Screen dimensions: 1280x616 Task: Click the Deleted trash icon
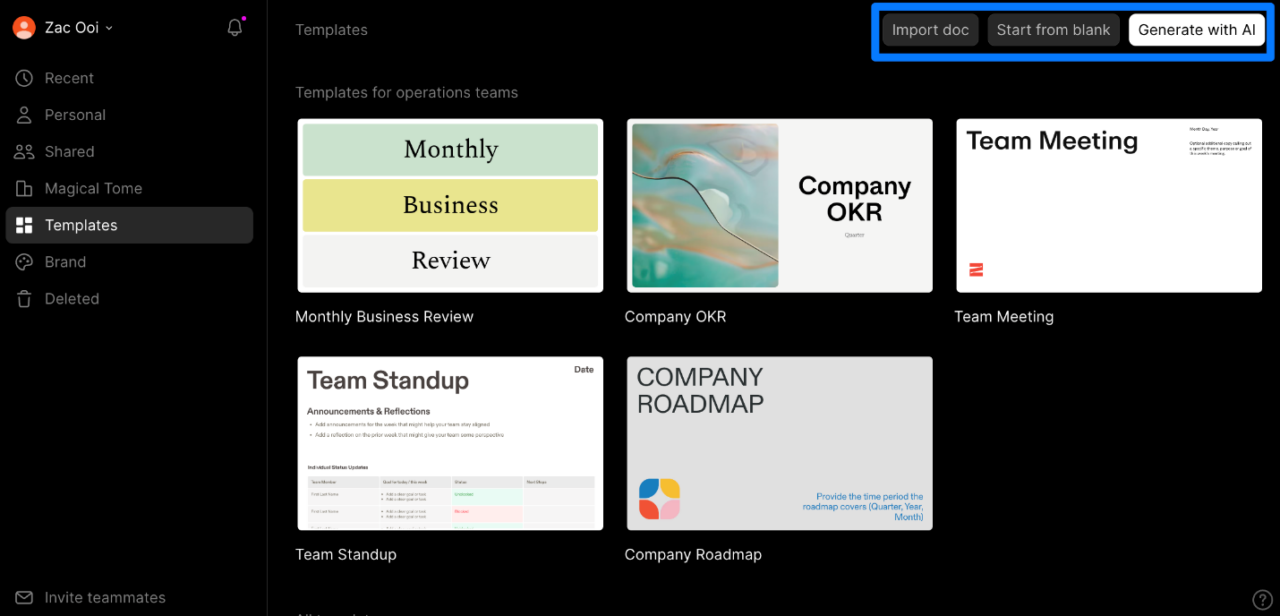pyautogui.click(x=24, y=299)
